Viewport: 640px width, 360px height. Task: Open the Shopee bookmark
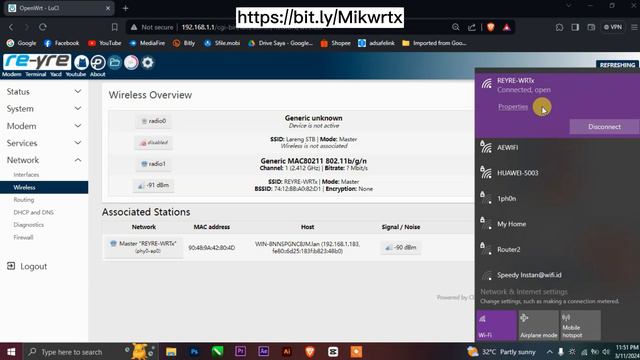pyautogui.click(x=336, y=43)
